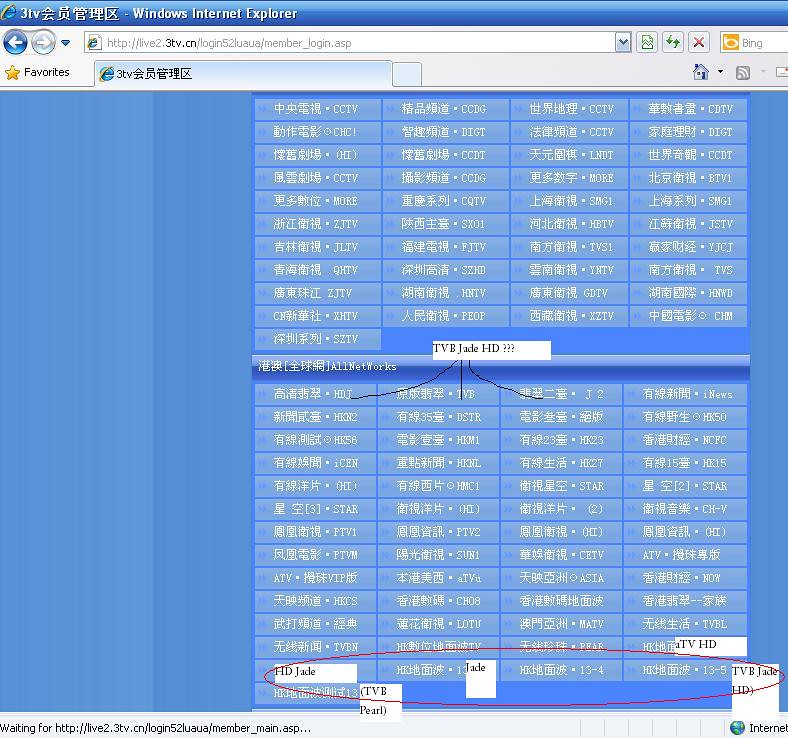Open channel 天映頻道 HKCS
Screen dimensions: 788x738
pos(316,601)
